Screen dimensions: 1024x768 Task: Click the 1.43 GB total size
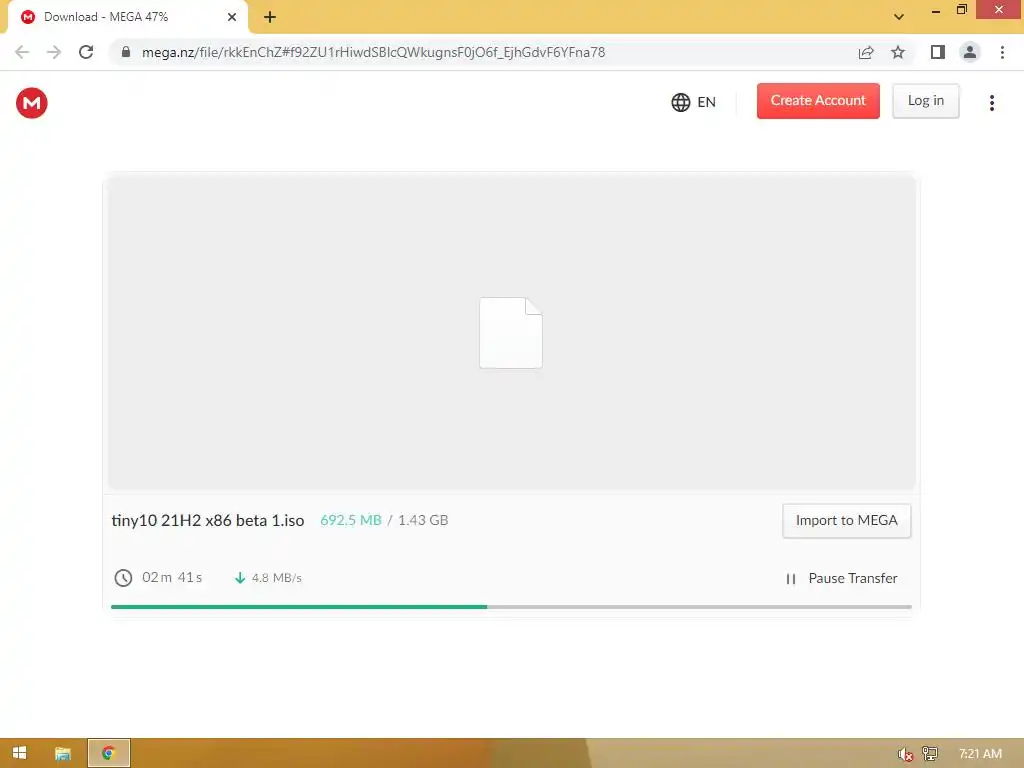423,520
